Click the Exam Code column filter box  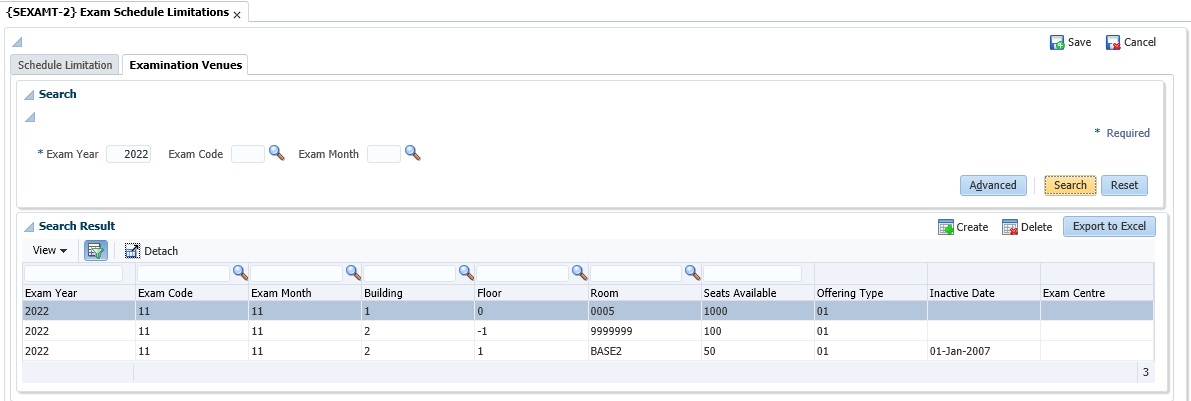click(x=183, y=273)
